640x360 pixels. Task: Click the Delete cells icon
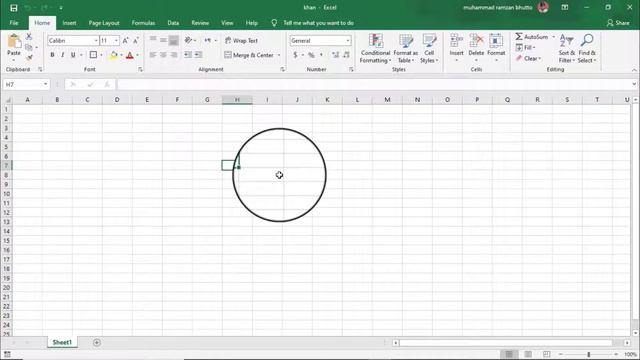click(476, 41)
